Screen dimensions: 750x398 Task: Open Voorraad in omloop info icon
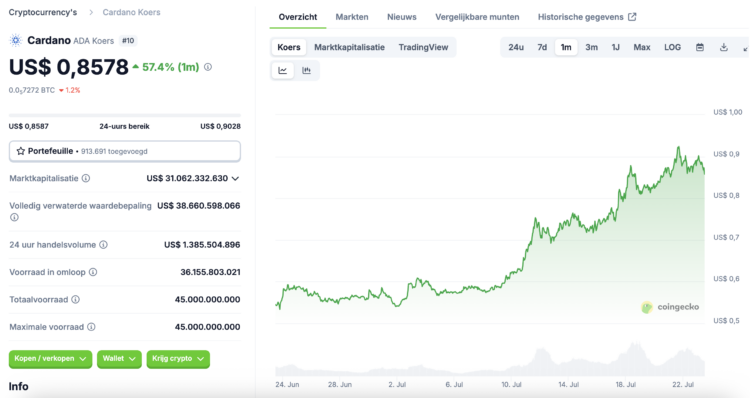93,272
